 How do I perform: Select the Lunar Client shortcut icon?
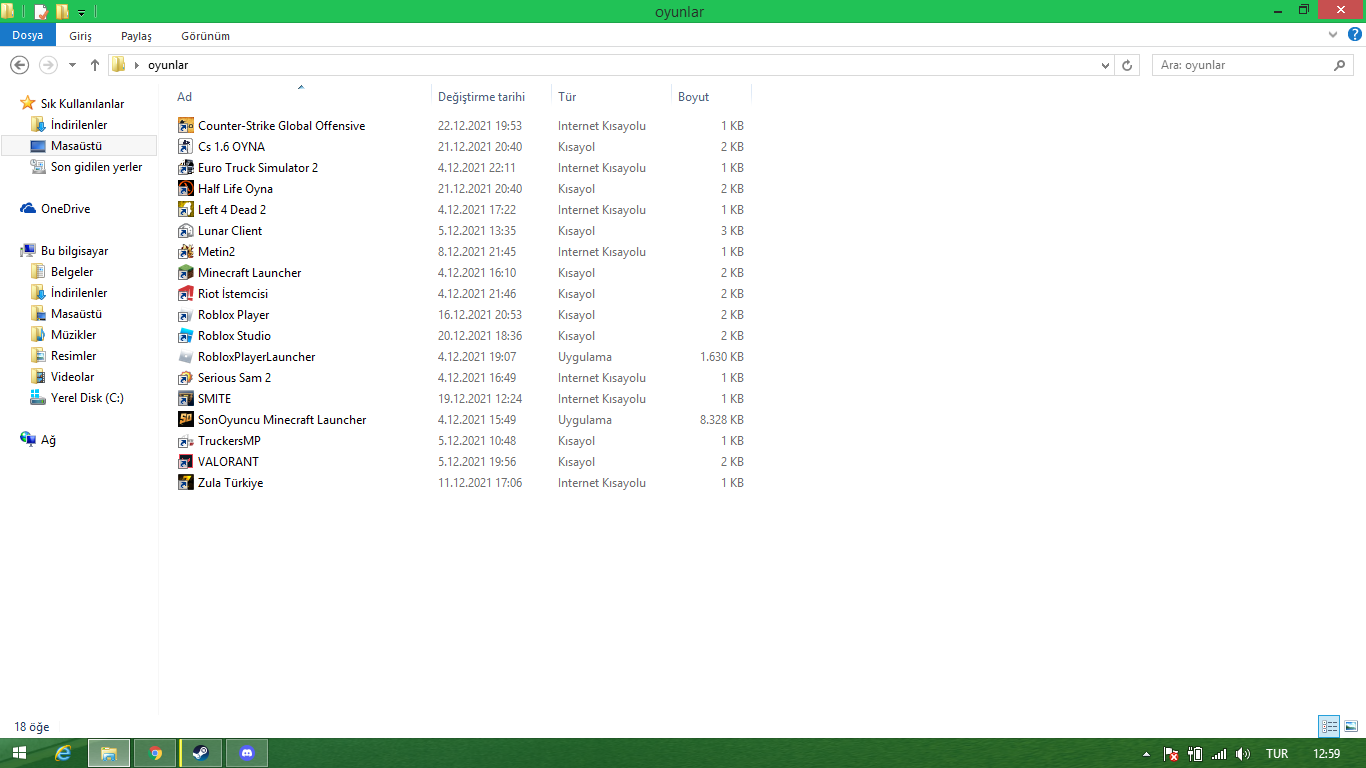185,231
